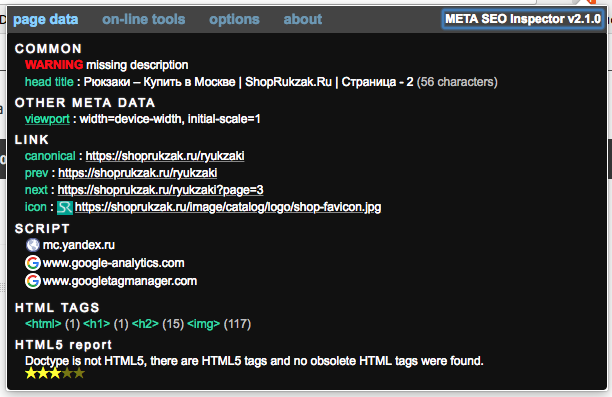Click the next label in the LINK section
The width and height of the screenshot is (612, 397).
(36, 190)
